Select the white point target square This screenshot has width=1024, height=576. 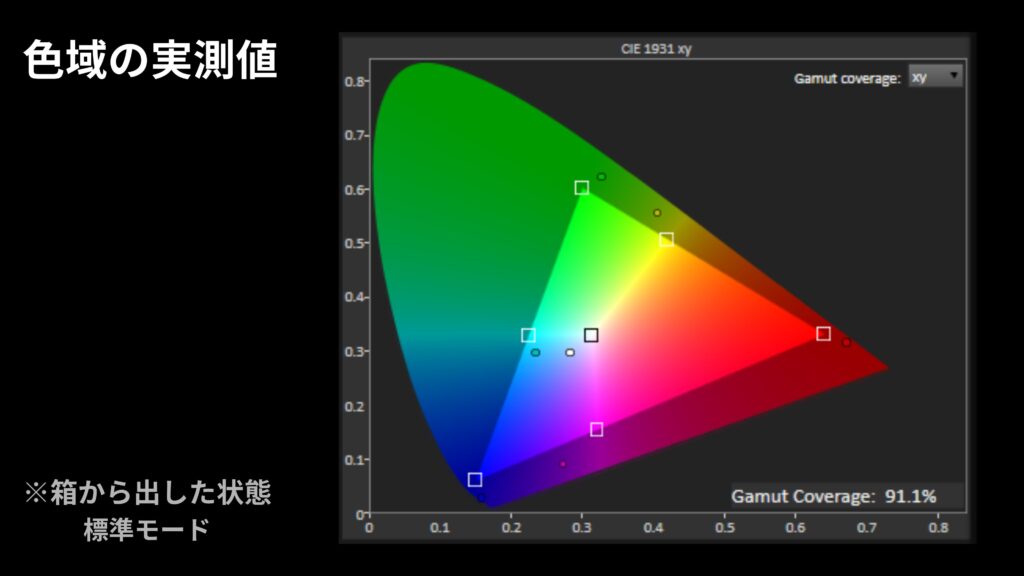(591, 335)
